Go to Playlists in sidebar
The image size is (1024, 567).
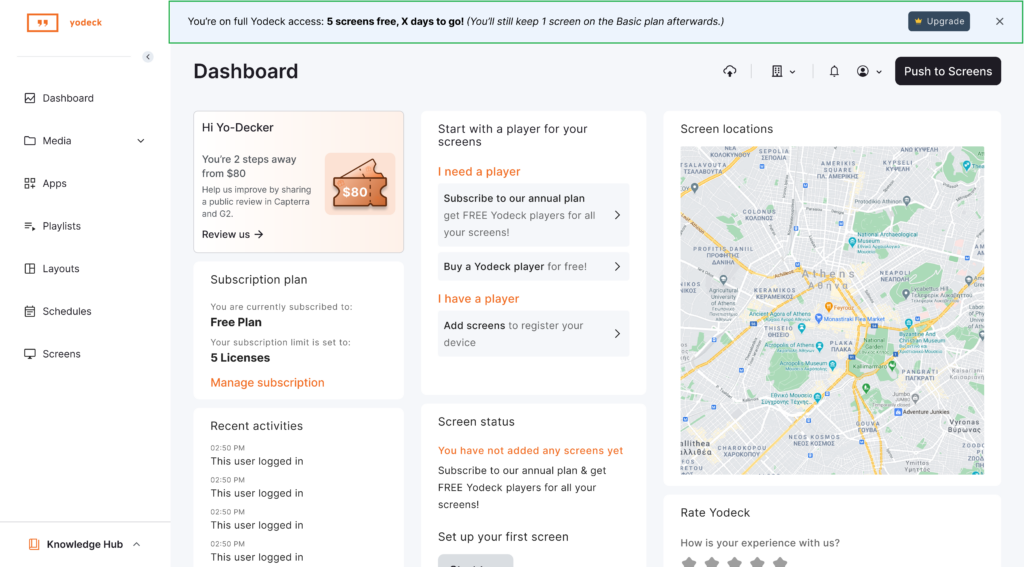point(61,226)
